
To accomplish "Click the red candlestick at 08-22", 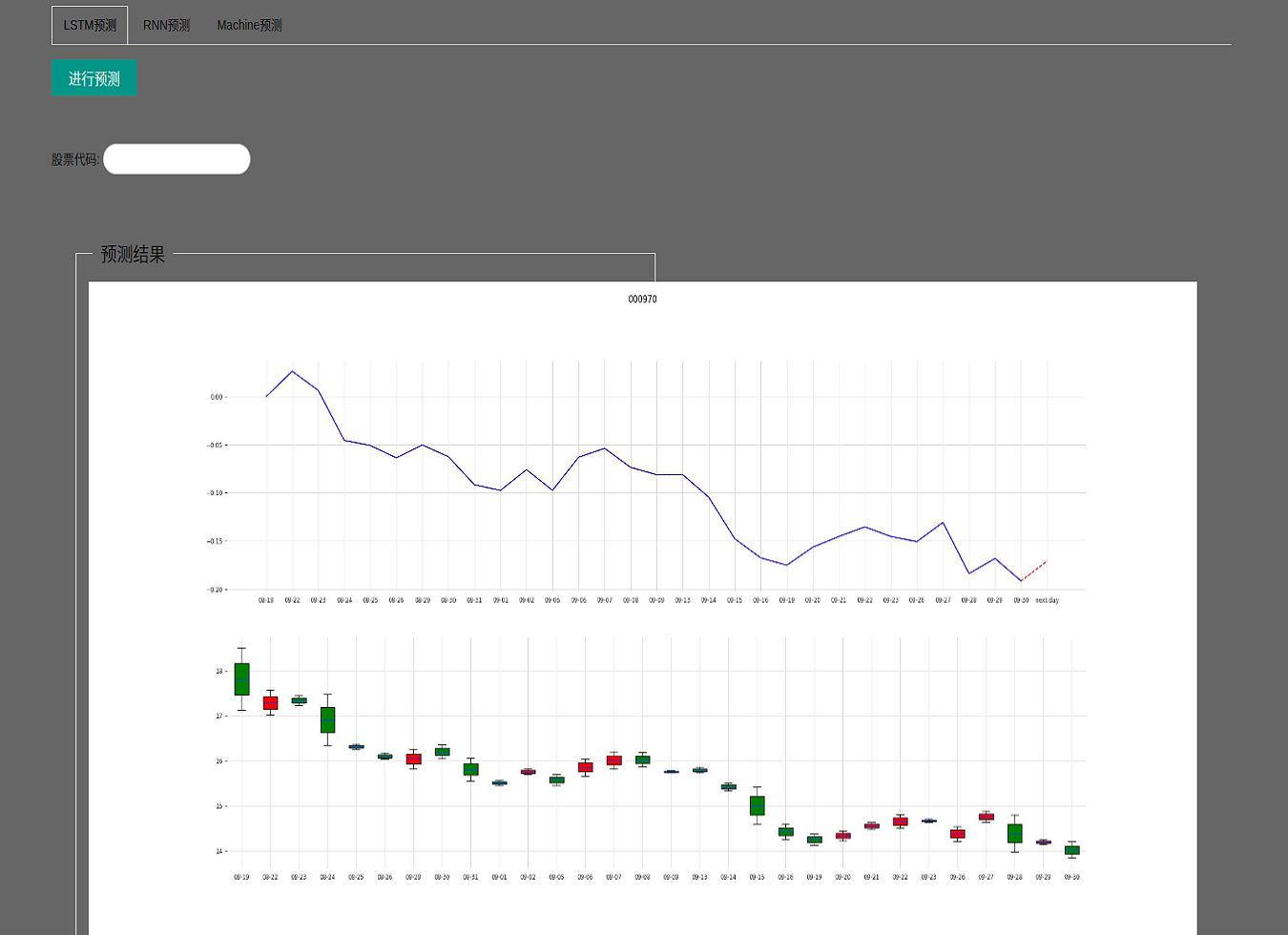I will click(x=270, y=703).
